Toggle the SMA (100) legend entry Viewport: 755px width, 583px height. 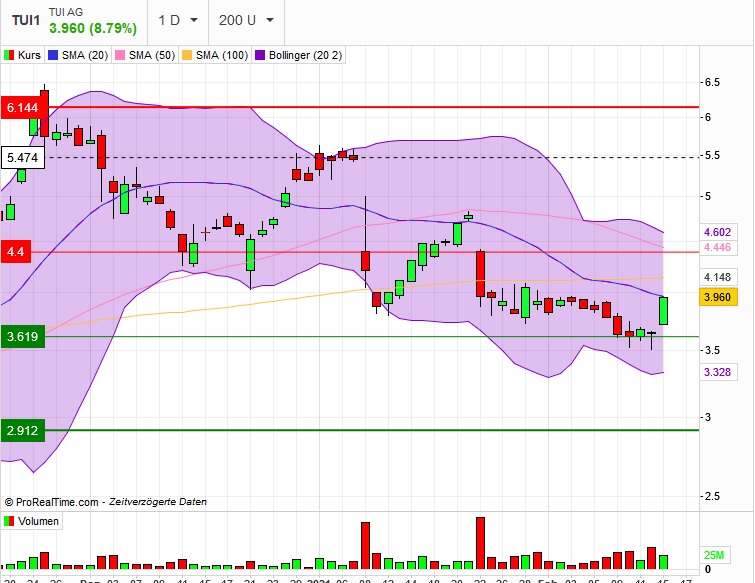[x=215, y=55]
